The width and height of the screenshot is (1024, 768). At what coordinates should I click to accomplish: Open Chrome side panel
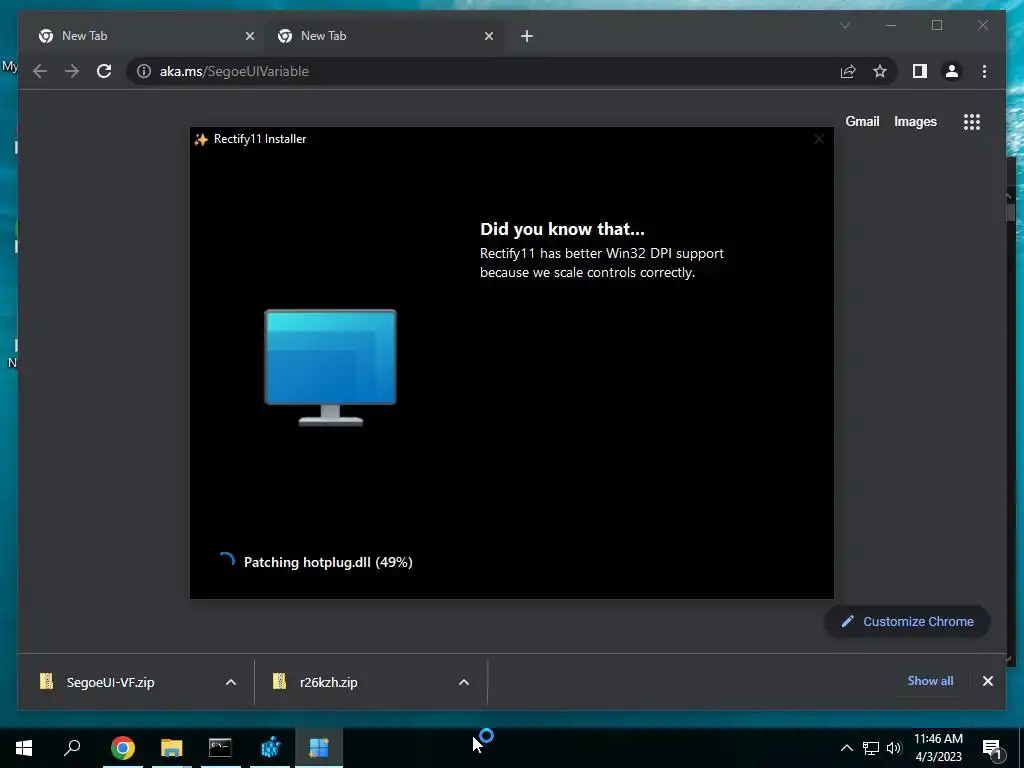tap(920, 71)
